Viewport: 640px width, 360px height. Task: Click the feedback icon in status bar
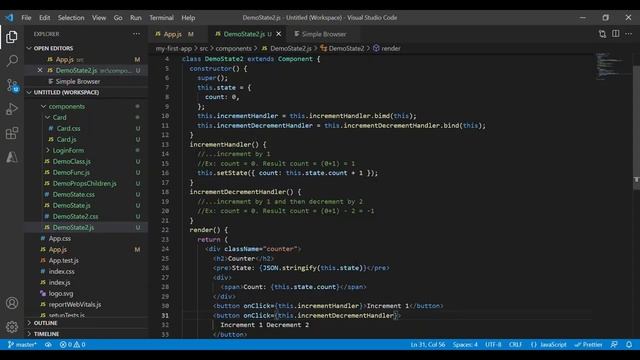pyautogui.click(x=614, y=344)
